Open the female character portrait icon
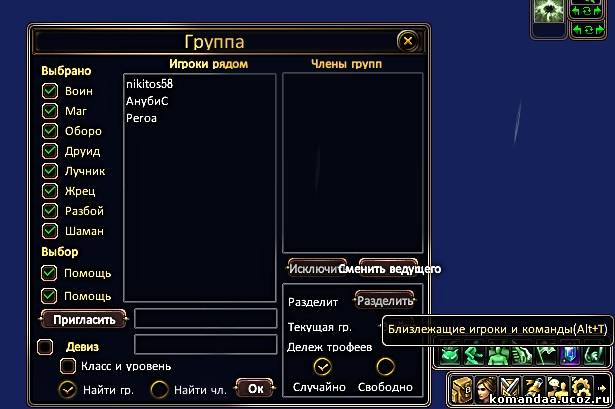 click(x=486, y=390)
